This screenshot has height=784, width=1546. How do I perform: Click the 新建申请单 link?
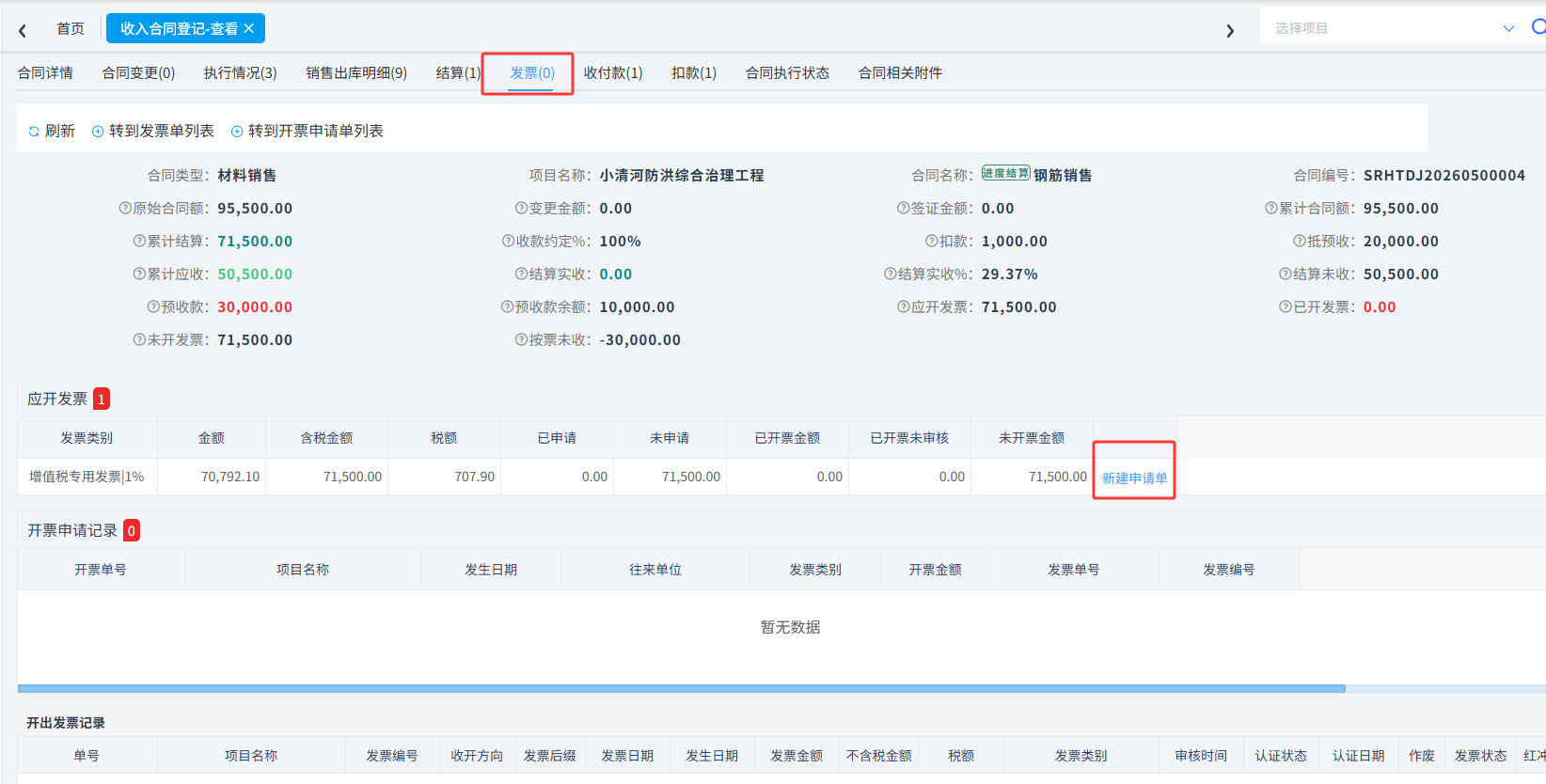pyautogui.click(x=1135, y=478)
